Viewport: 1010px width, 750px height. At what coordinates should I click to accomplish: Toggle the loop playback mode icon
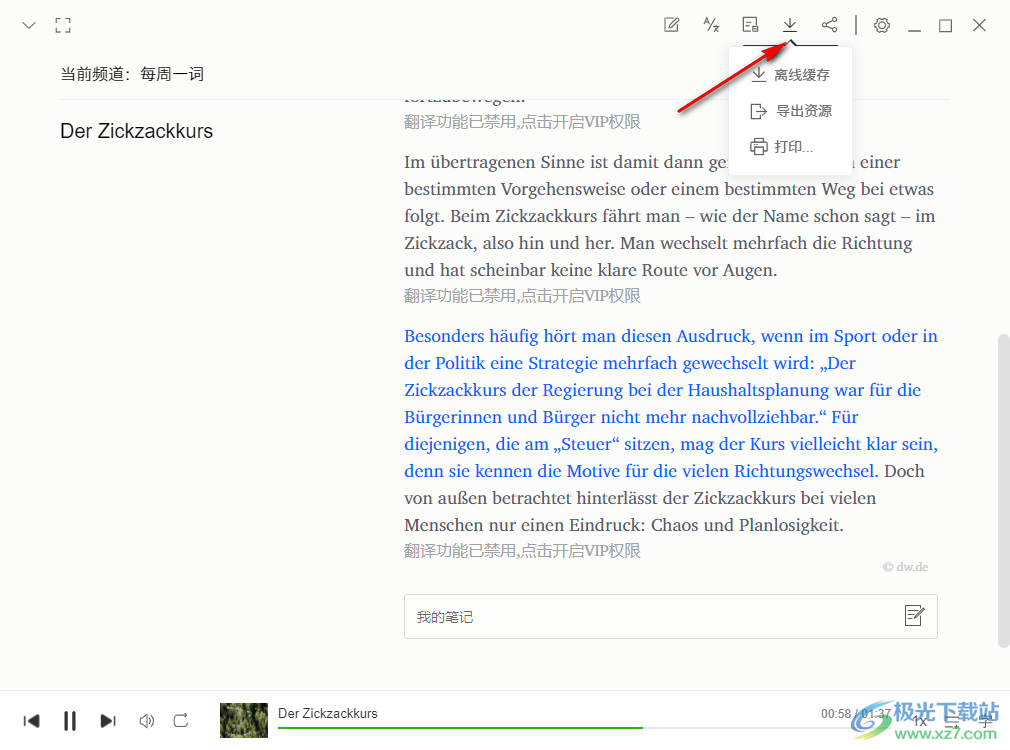(181, 720)
